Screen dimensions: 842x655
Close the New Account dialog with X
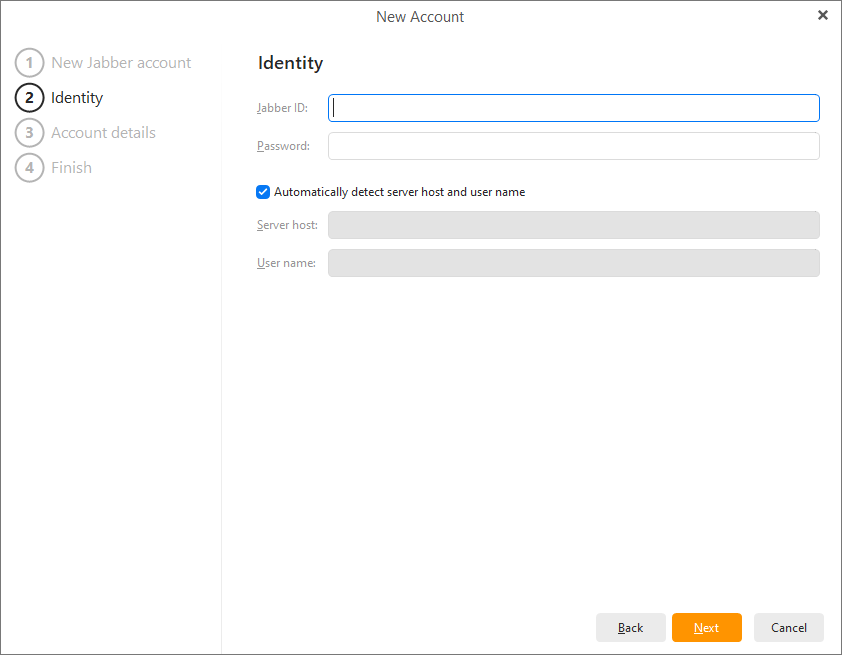[822, 15]
